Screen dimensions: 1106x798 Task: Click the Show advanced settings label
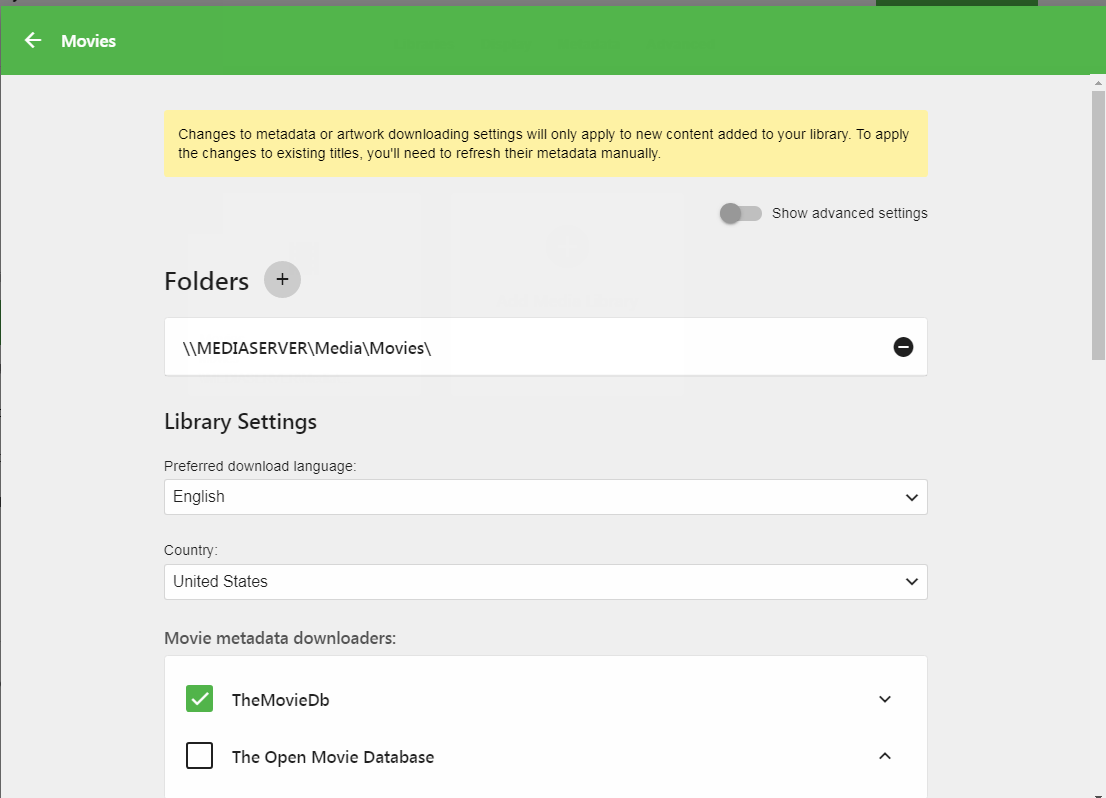849,213
